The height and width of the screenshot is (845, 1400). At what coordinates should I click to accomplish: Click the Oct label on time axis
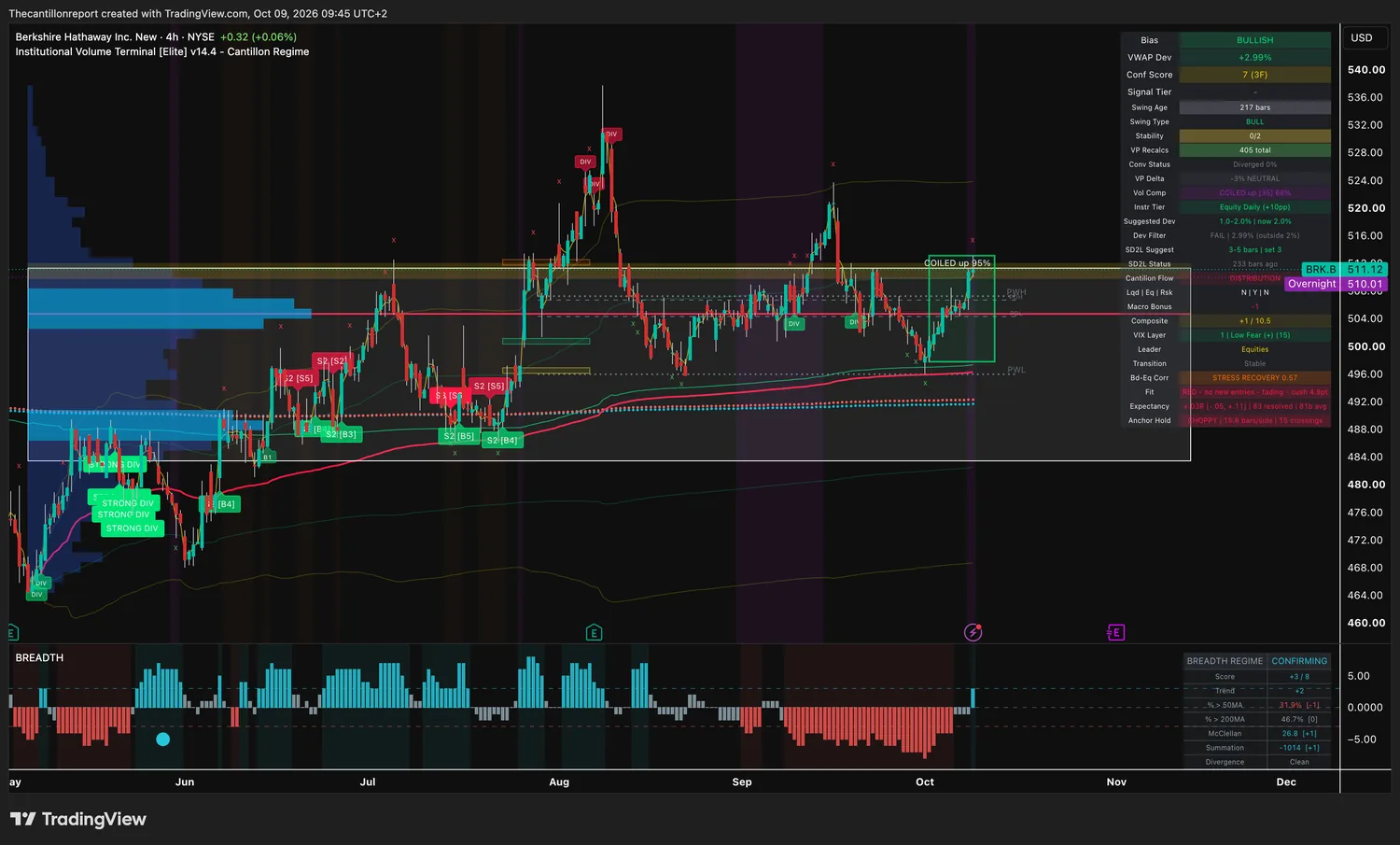(x=925, y=782)
